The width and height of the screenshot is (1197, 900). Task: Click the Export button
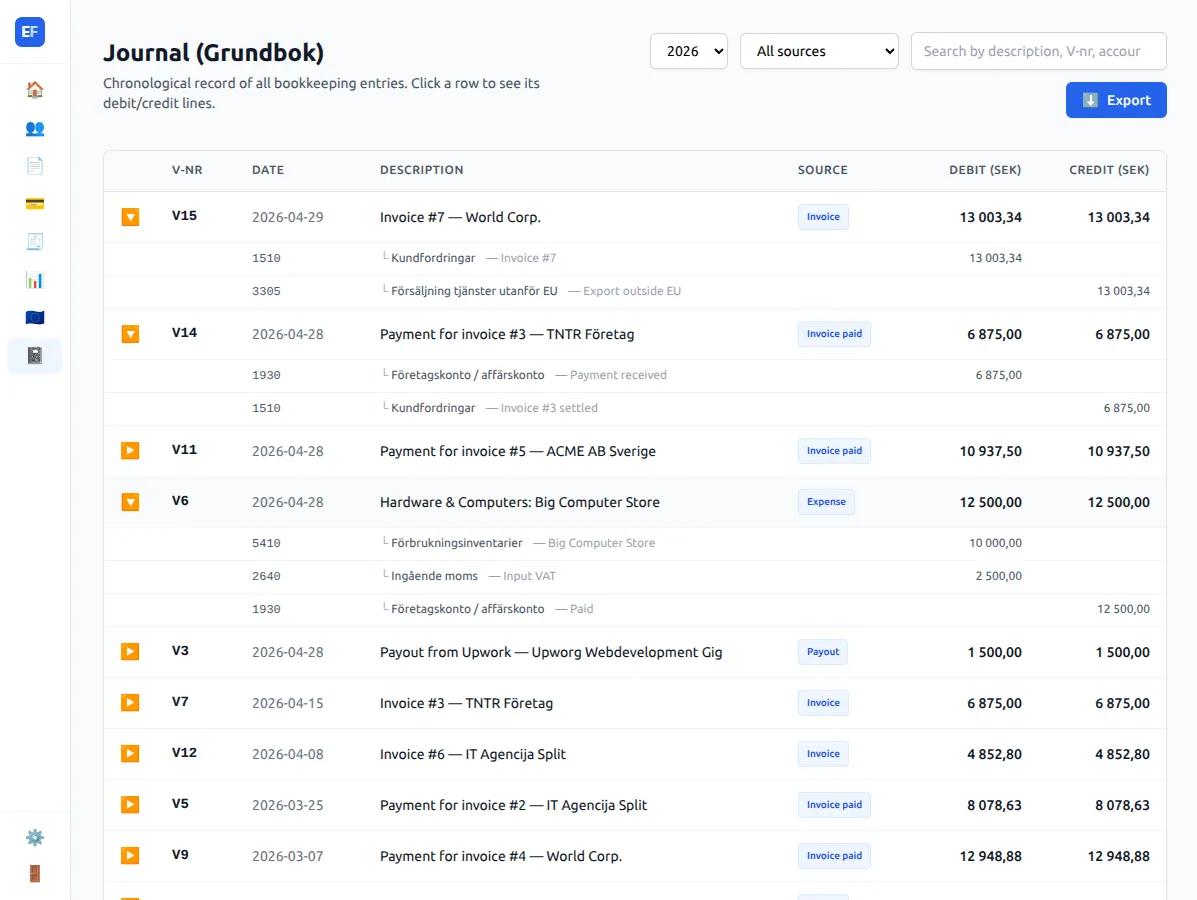pyautogui.click(x=1116, y=100)
